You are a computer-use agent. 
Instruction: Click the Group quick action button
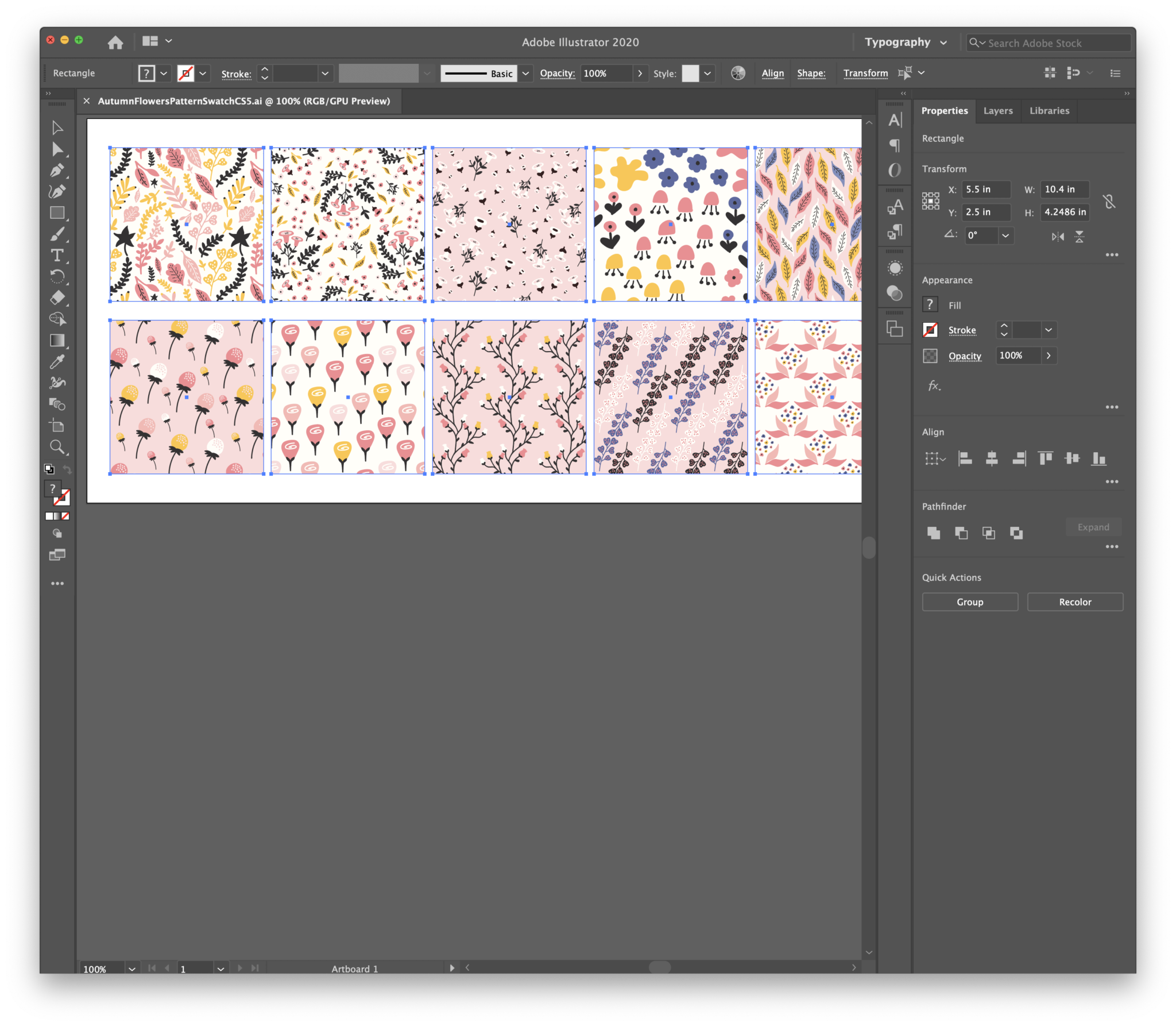969,601
